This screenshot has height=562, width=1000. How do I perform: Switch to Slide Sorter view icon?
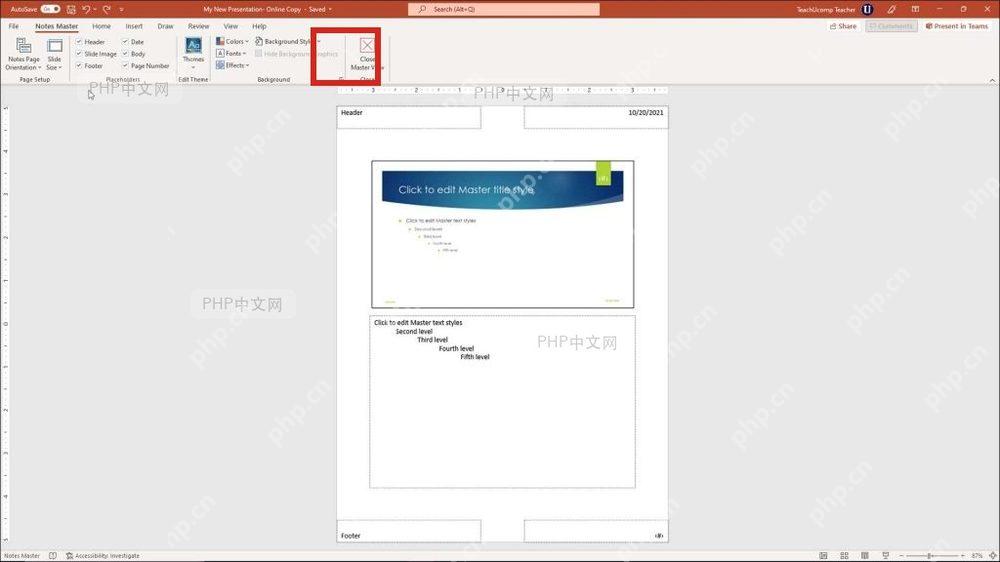click(x=844, y=556)
